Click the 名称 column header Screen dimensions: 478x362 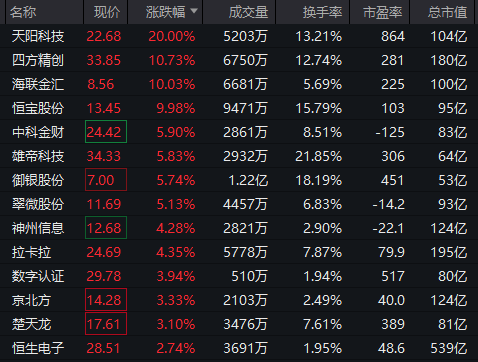click(x=23, y=12)
